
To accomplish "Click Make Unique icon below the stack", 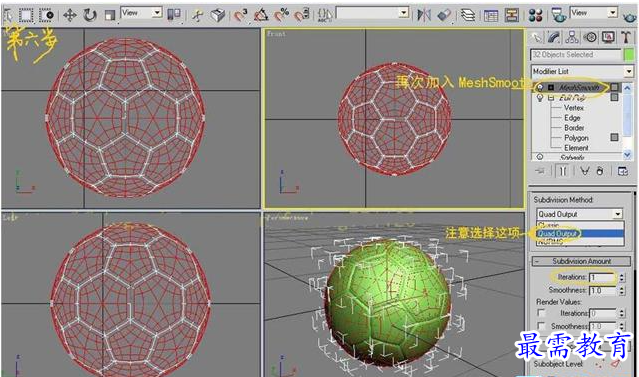I will click(x=585, y=171).
